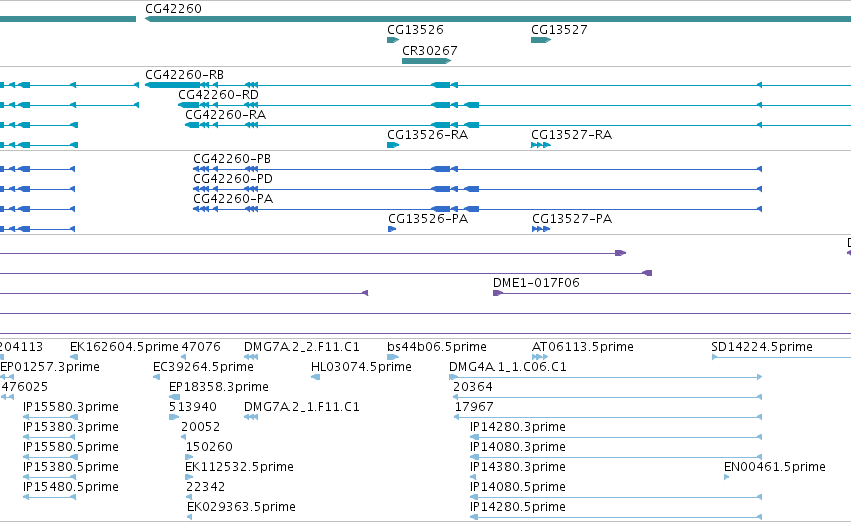851x522 pixels.
Task: Click the IP14380.3prime arrow glyph
Action: point(473,478)
